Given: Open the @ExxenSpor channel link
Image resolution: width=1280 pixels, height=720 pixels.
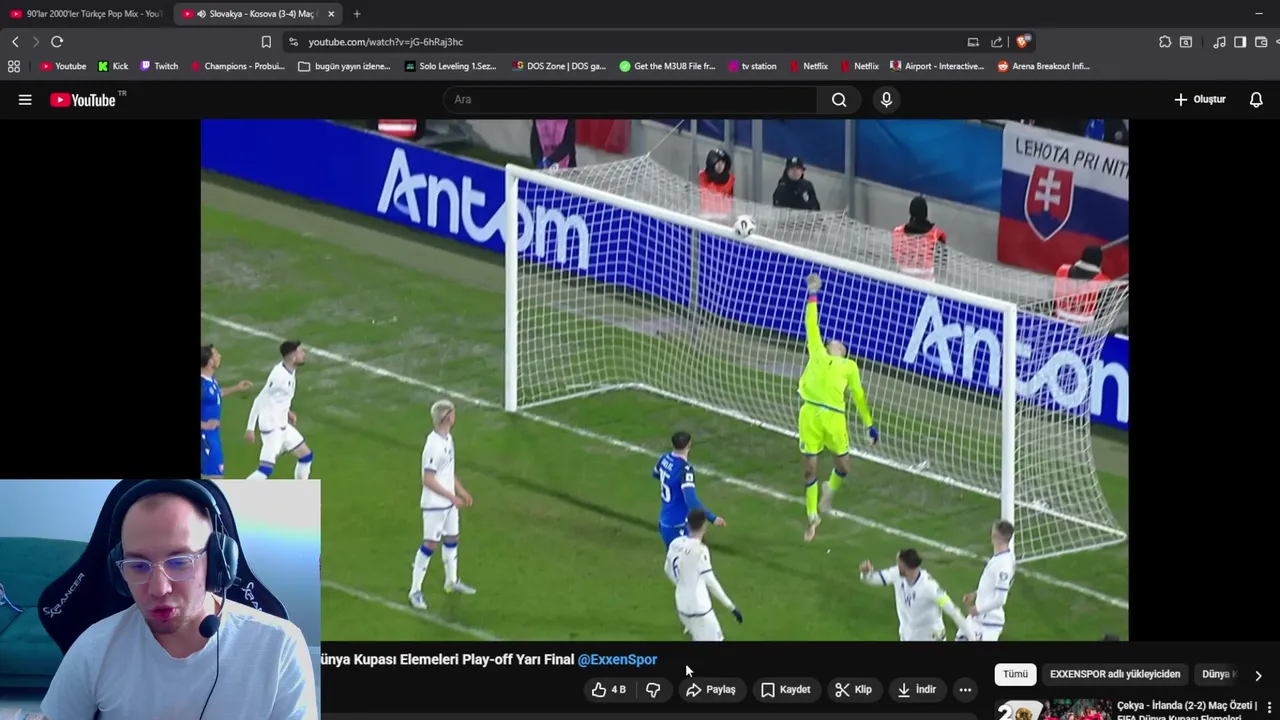Looking at the screenshot, I should tap(617, 660).
